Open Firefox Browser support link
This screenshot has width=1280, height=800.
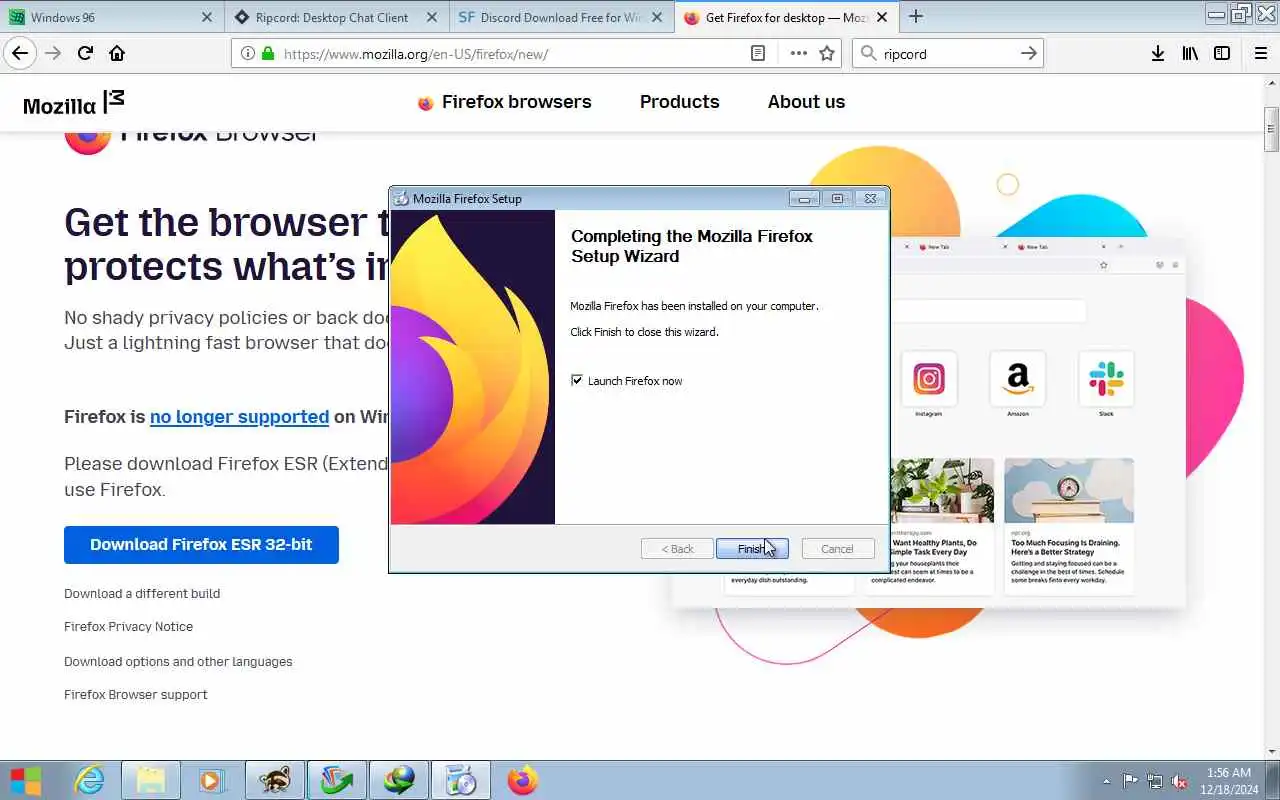click(x=136, y=695)
